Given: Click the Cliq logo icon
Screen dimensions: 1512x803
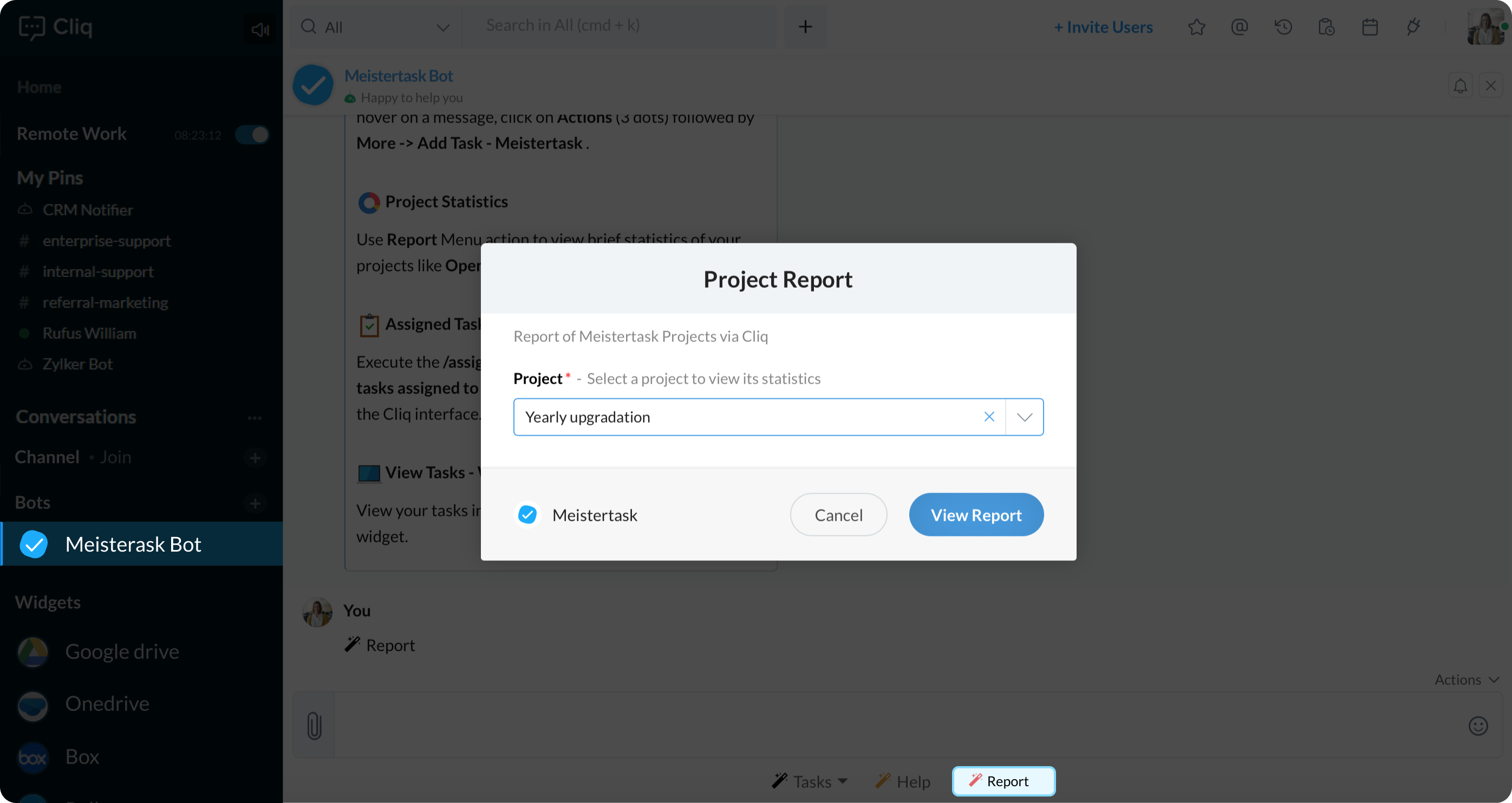Looking at the screenshot, I should tap(32, 27).
